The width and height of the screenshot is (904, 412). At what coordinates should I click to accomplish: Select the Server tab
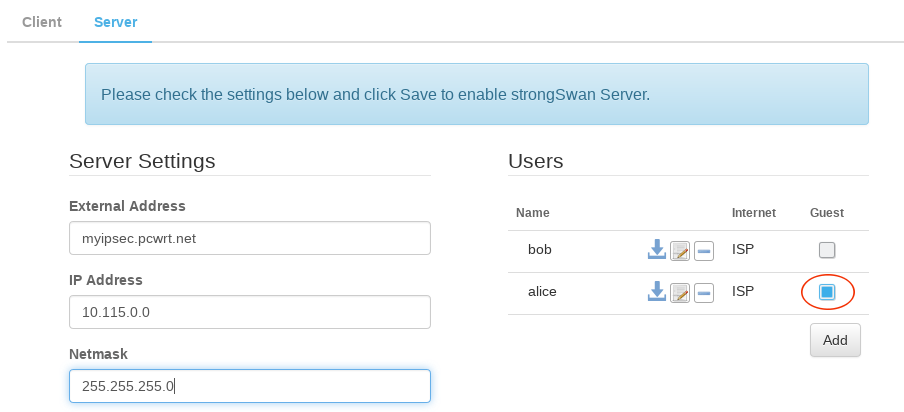116,22
